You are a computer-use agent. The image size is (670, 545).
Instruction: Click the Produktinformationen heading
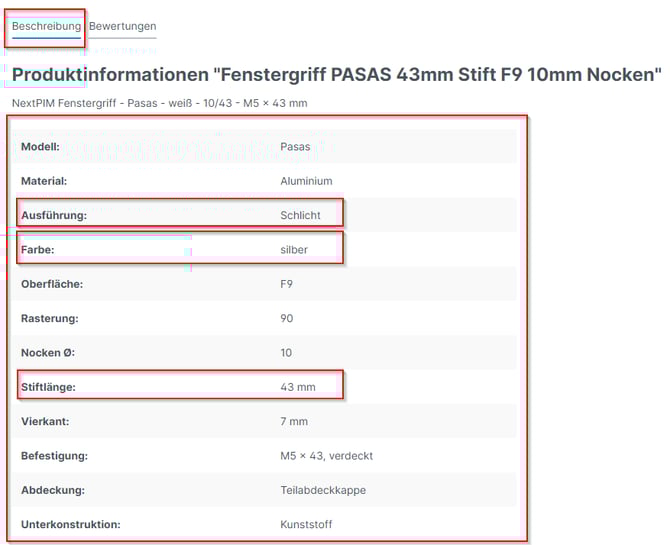pyautogui.click(x=336, y=75)
